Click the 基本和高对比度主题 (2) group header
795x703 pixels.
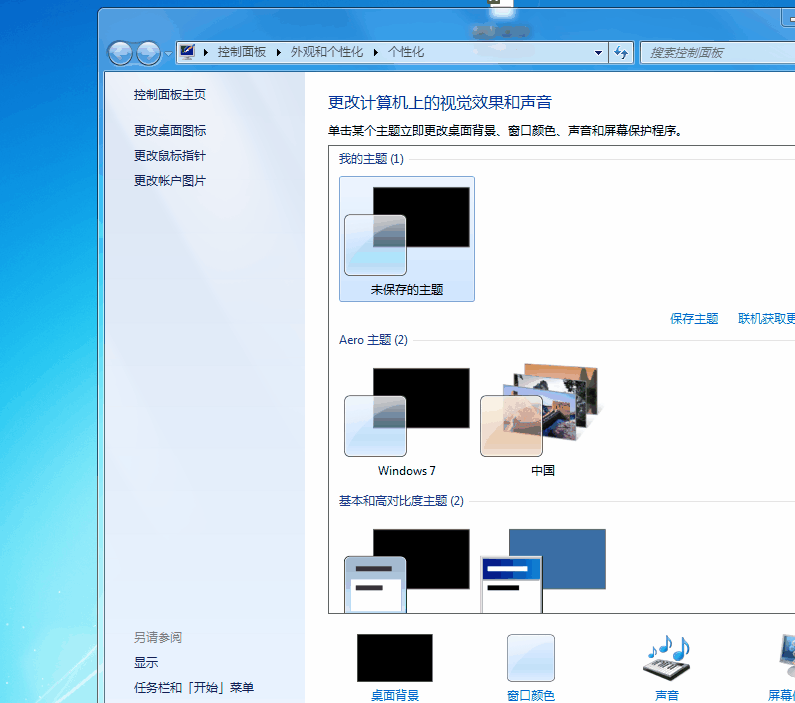pos(401,501)
